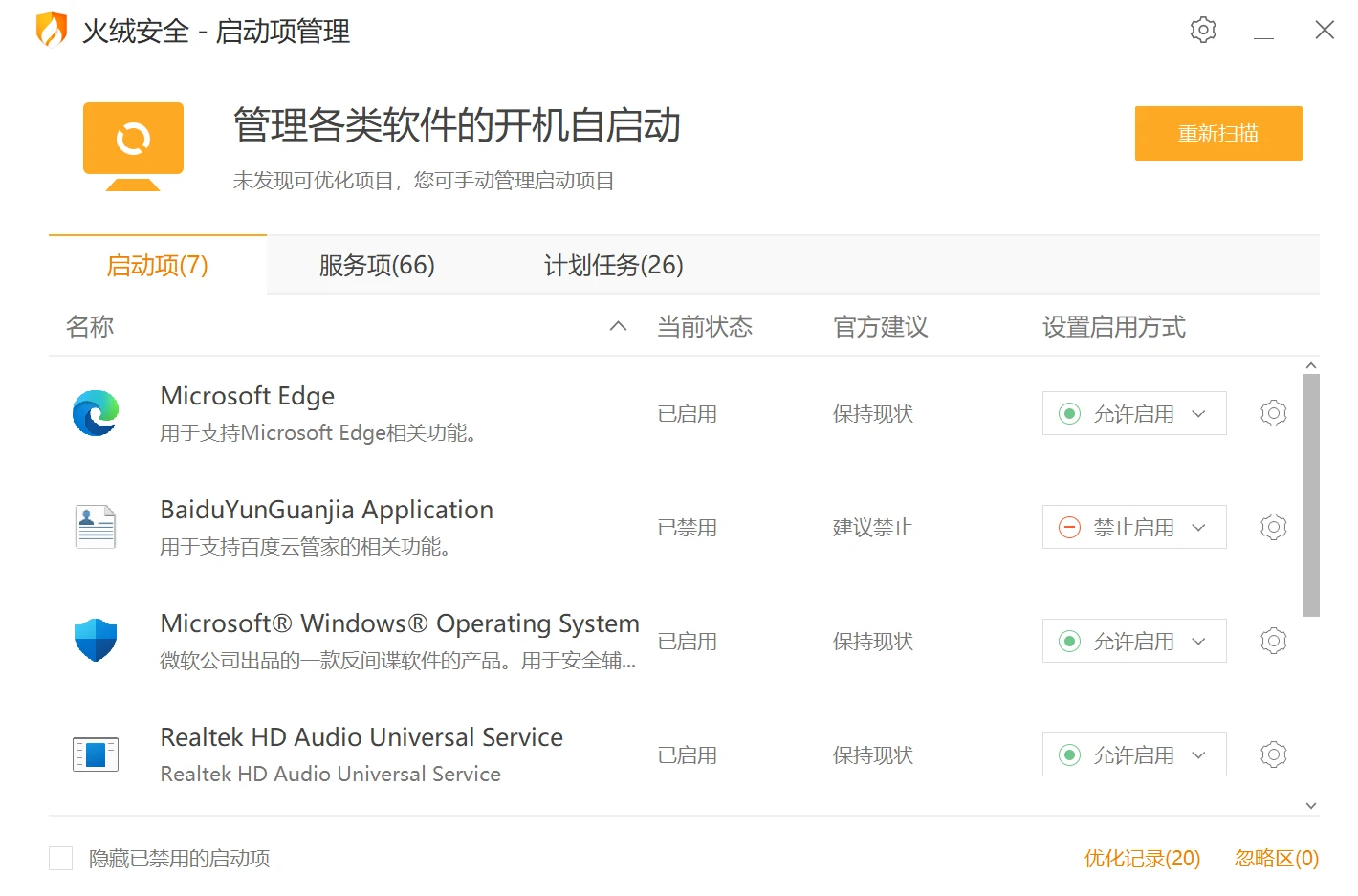
Task: Select the BaiduYunGuanjia Application entry name
Action: 327,510
